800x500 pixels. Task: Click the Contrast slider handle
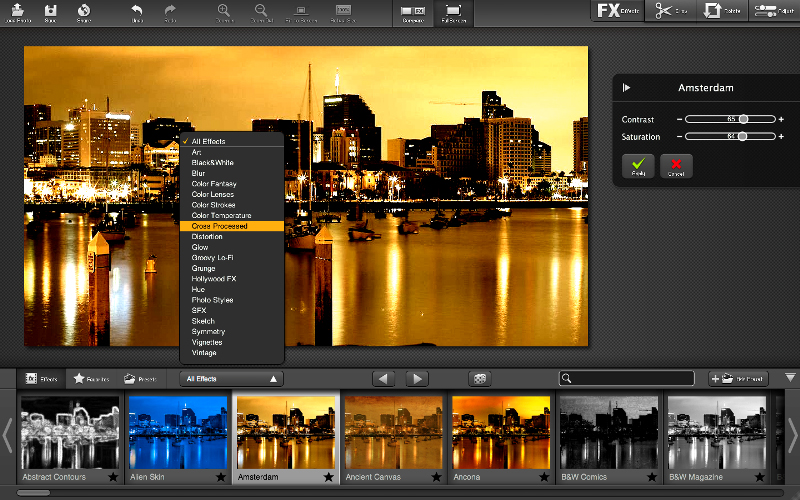click(x=743, y=119)
